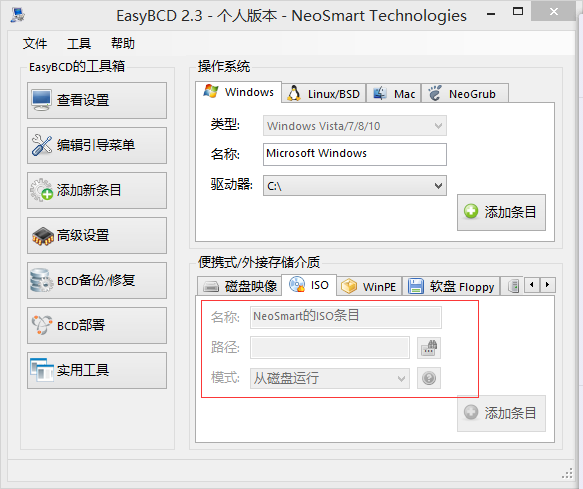This screenshot has height=489, width=583.
Task: Click the Windows flag icon on Windows tab
Action: (x=211, y=91)
